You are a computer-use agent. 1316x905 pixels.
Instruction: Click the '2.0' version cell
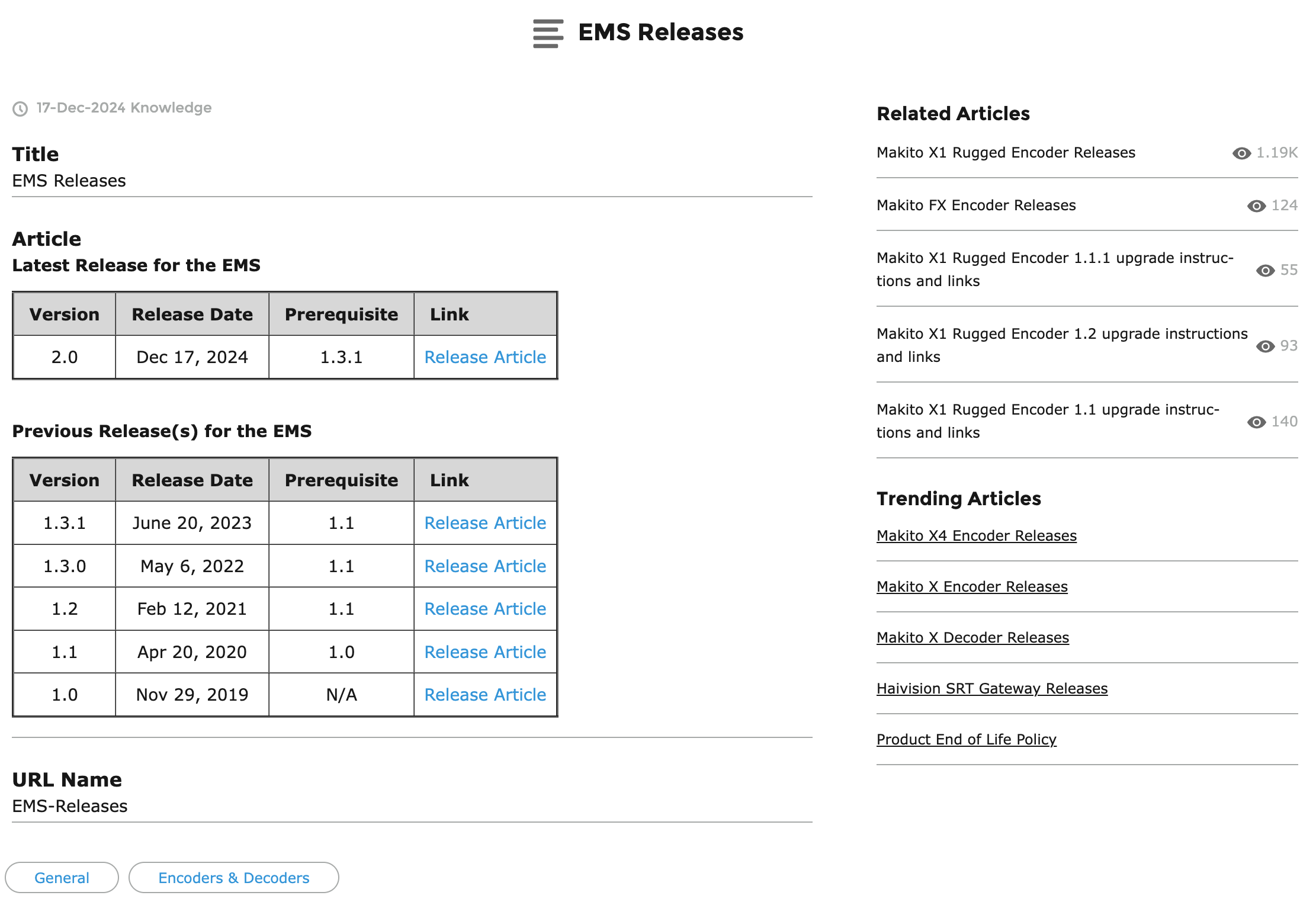point(65,357)
